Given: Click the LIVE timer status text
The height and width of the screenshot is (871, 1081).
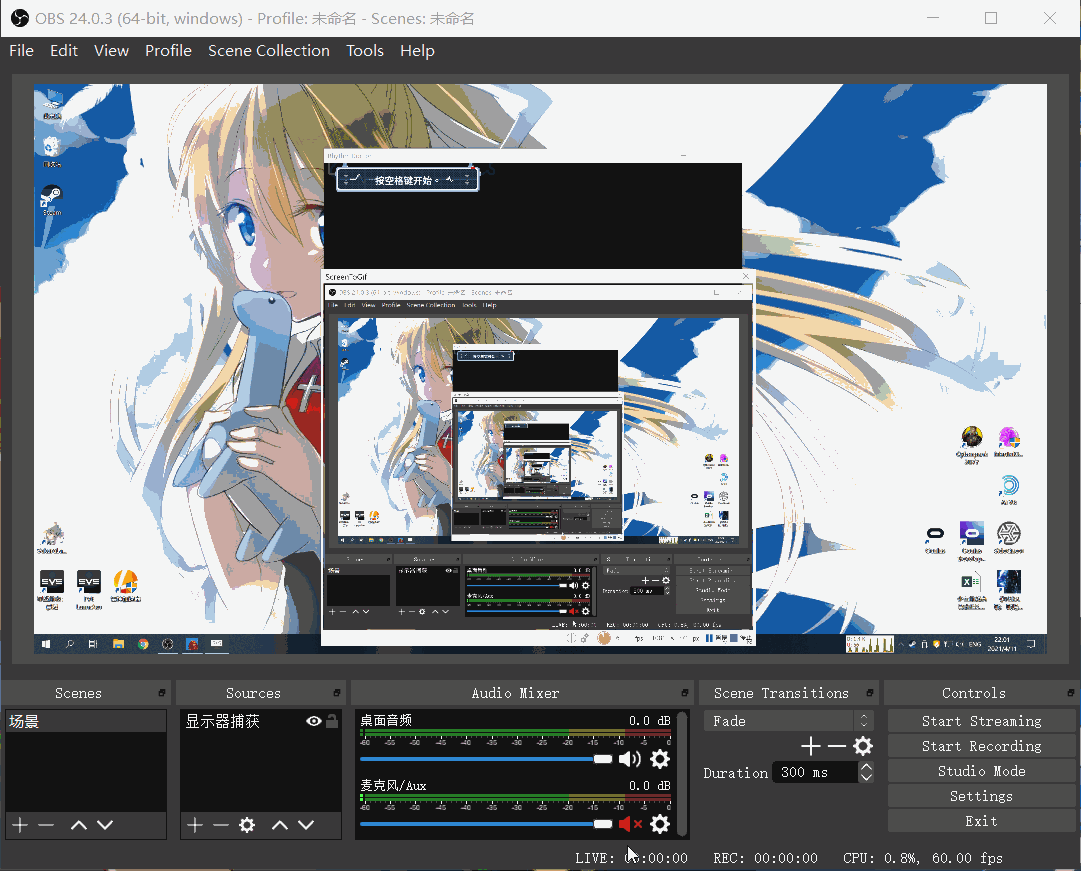Looking at the screenshot, I should 632,858.
